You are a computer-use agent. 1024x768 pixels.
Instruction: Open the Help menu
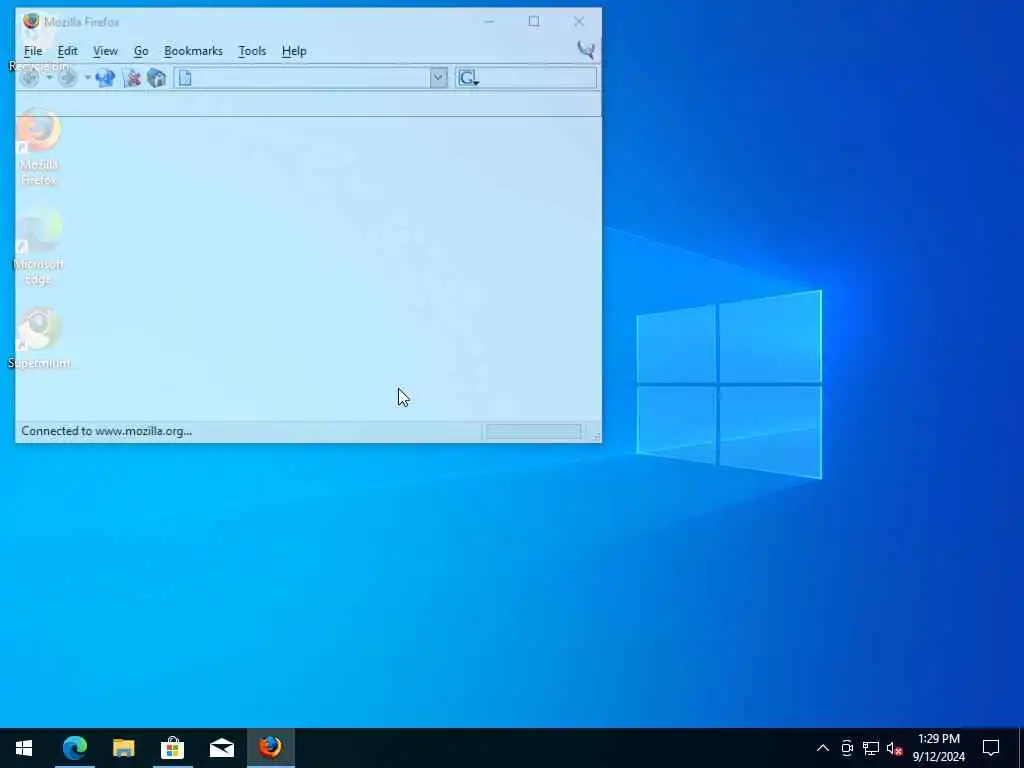click(294, 51)
